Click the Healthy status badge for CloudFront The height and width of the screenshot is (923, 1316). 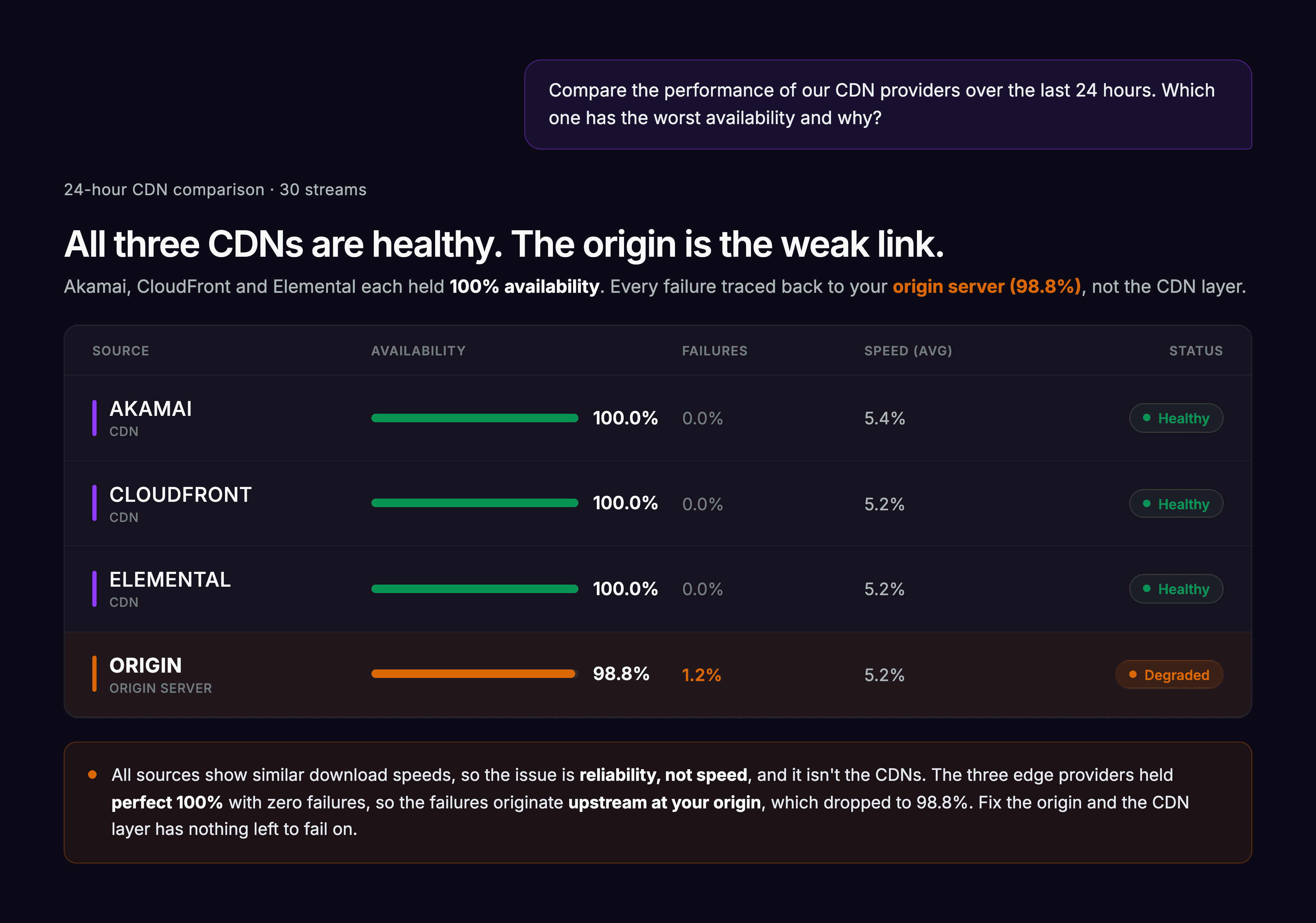pyautogui.click(x=1176, y=504)
